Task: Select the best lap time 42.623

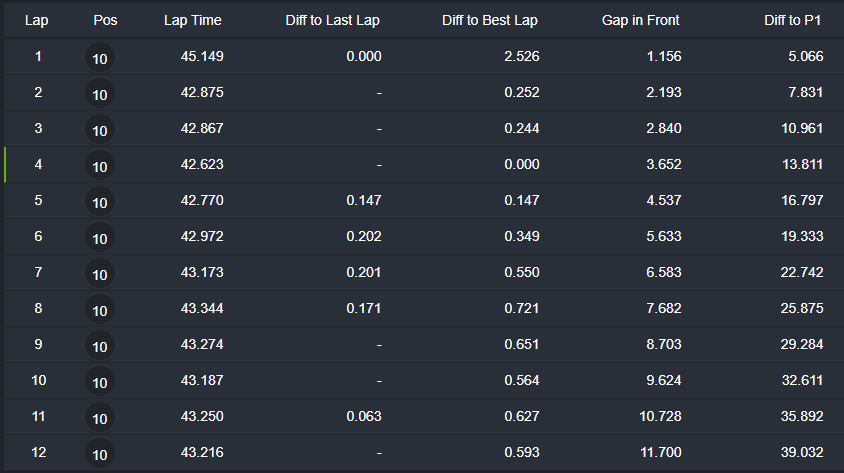Action: click(202, 165)
